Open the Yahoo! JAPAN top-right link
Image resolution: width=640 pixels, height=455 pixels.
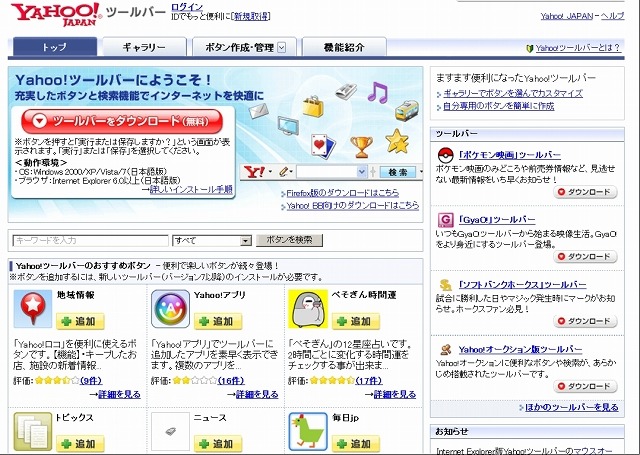[567, 16]
